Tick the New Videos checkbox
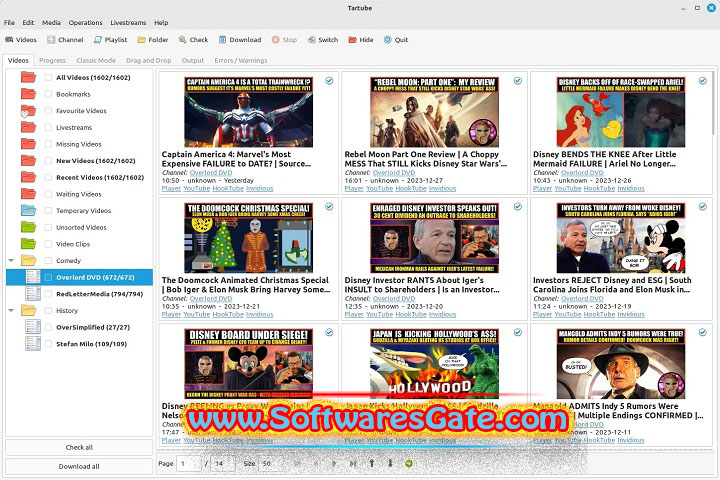This screenshot has width=720, height=480. 48,161
